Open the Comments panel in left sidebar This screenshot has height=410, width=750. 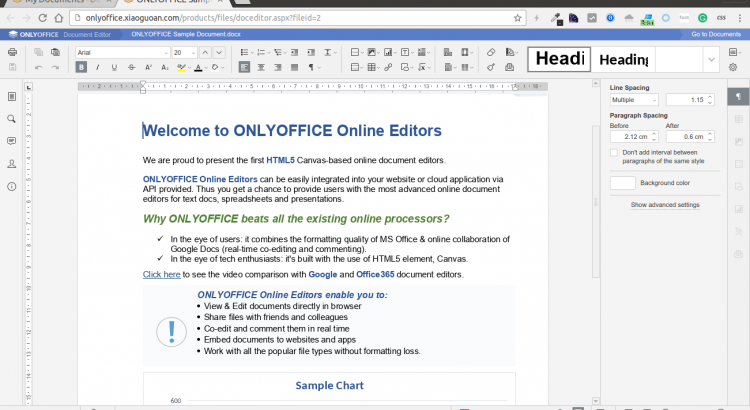12,141
